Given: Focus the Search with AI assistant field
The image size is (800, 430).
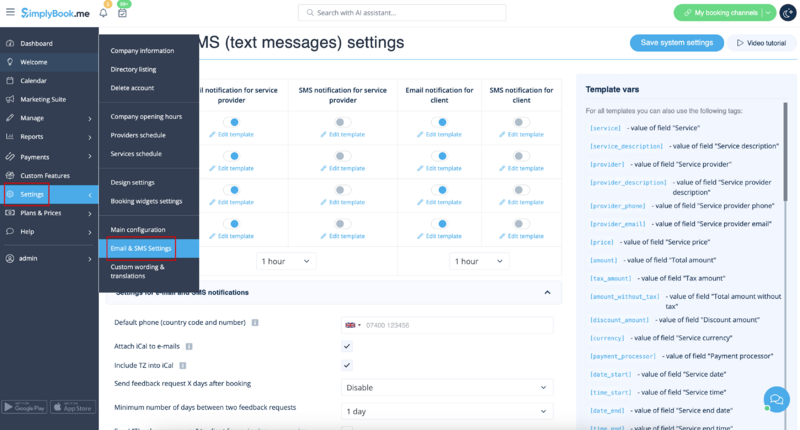Looking at the screenshot, I should [x=402, y=13].
